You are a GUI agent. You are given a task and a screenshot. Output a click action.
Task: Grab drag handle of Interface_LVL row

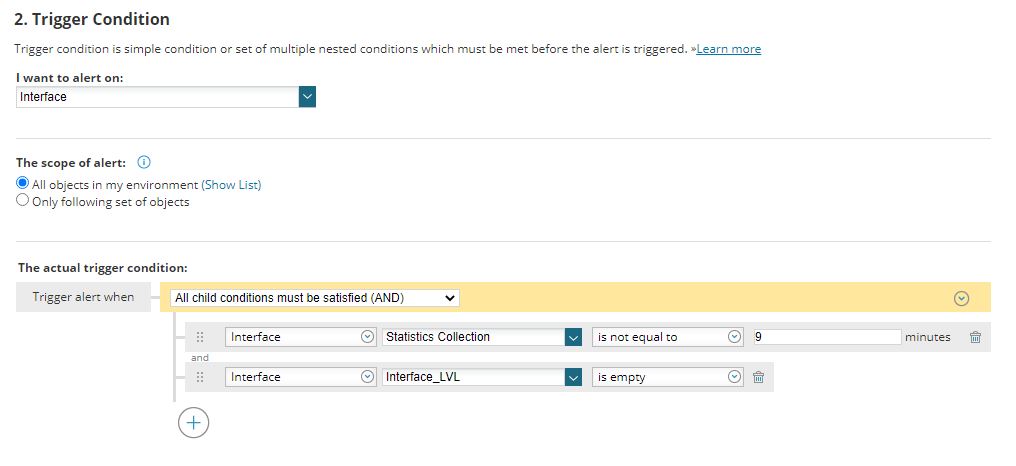[200, 377]
